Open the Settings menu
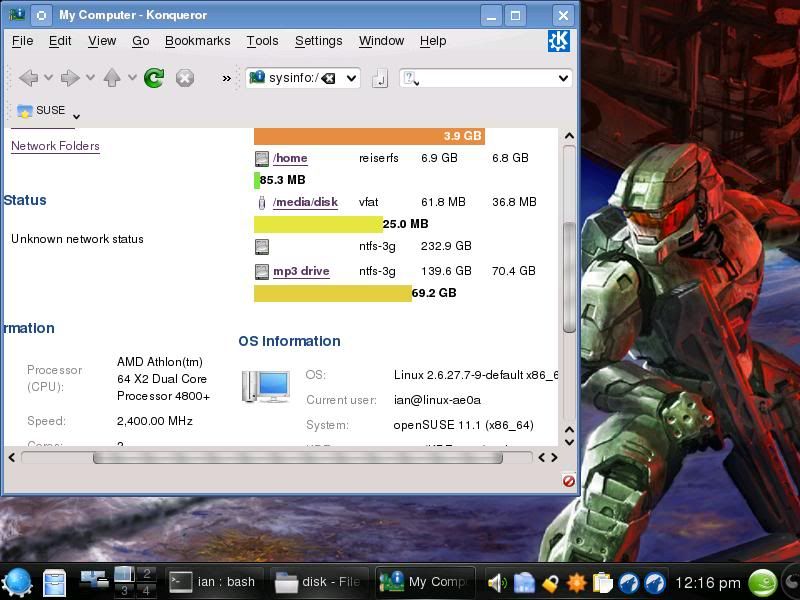The height and width of the screenshot is (600, 800). point(318,41)
